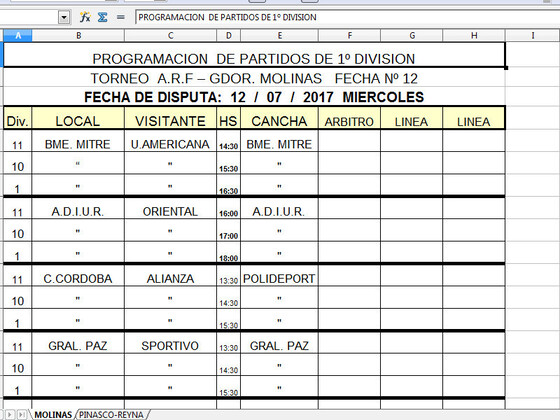
Task: Select column A header
Action: (x=18, y=35)
